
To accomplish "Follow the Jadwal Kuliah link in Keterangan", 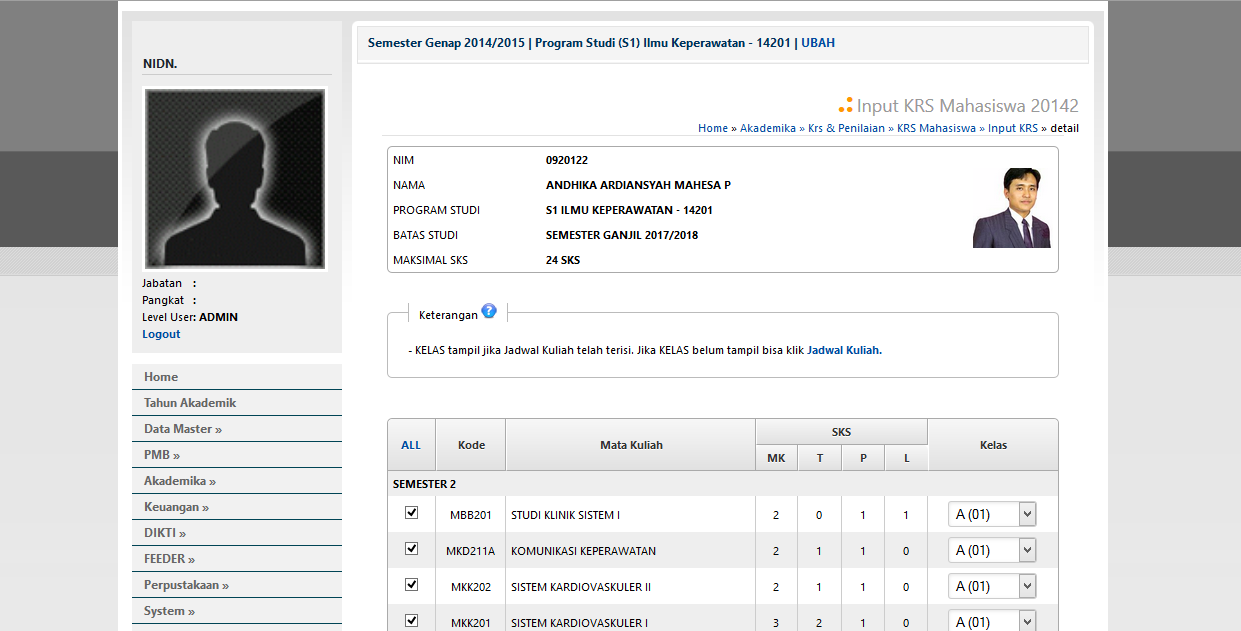I will (844, 350).
